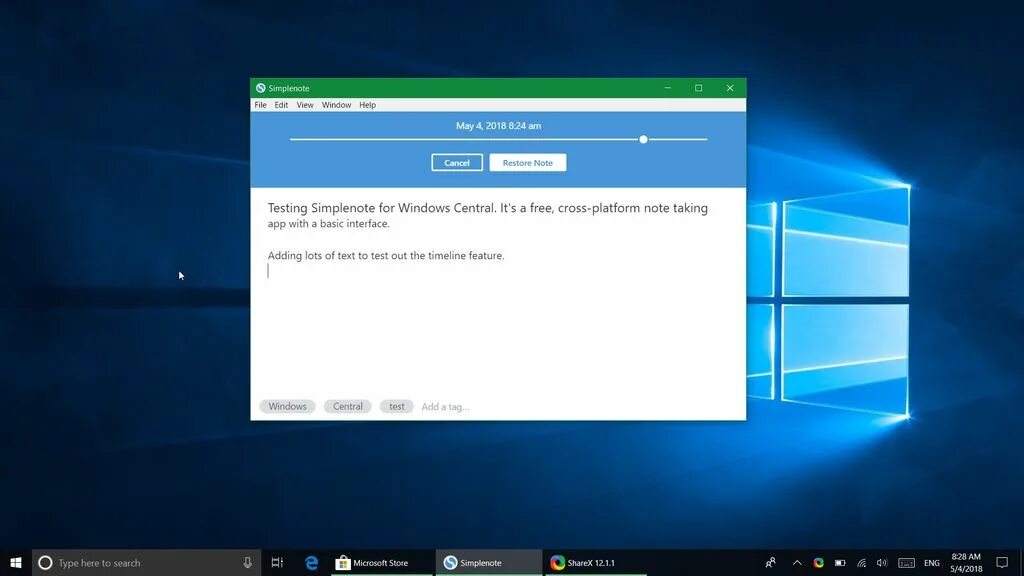Launch Microsoft Edge from taskbar
The height and width of the screenshot is (576, 1024).
coord(312,562)
